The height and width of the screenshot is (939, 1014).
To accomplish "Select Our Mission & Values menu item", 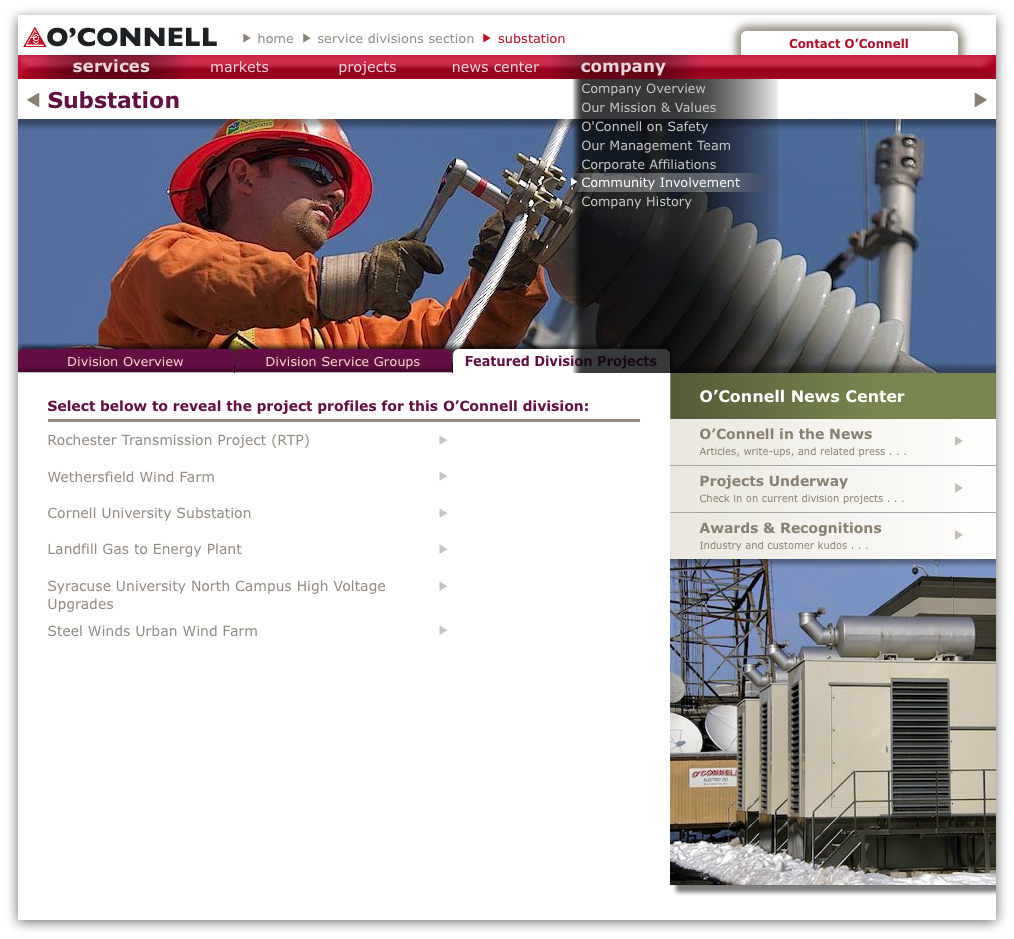I will [649, 108].
